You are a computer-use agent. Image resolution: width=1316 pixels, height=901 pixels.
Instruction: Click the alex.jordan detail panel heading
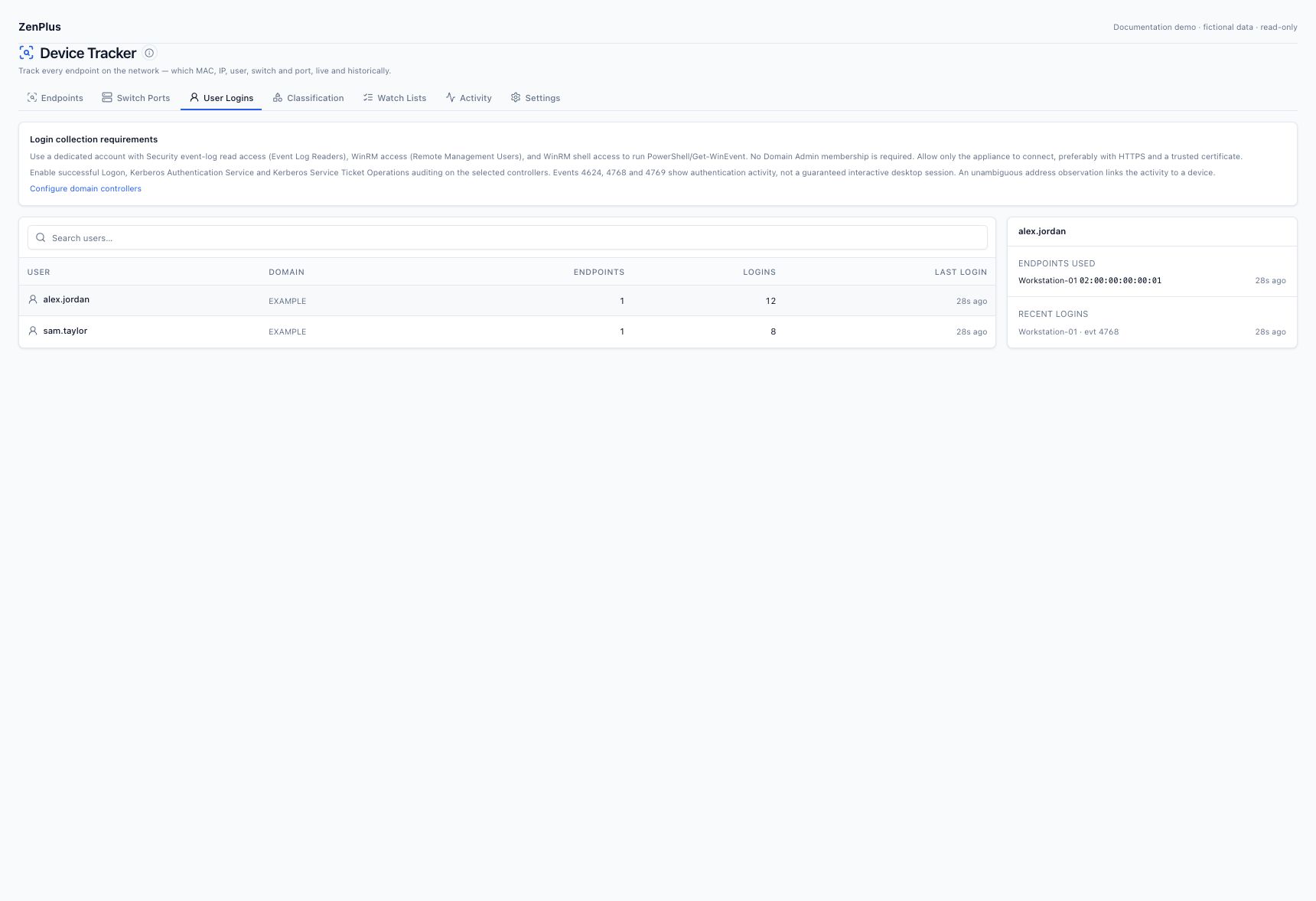click(1042, 231)
